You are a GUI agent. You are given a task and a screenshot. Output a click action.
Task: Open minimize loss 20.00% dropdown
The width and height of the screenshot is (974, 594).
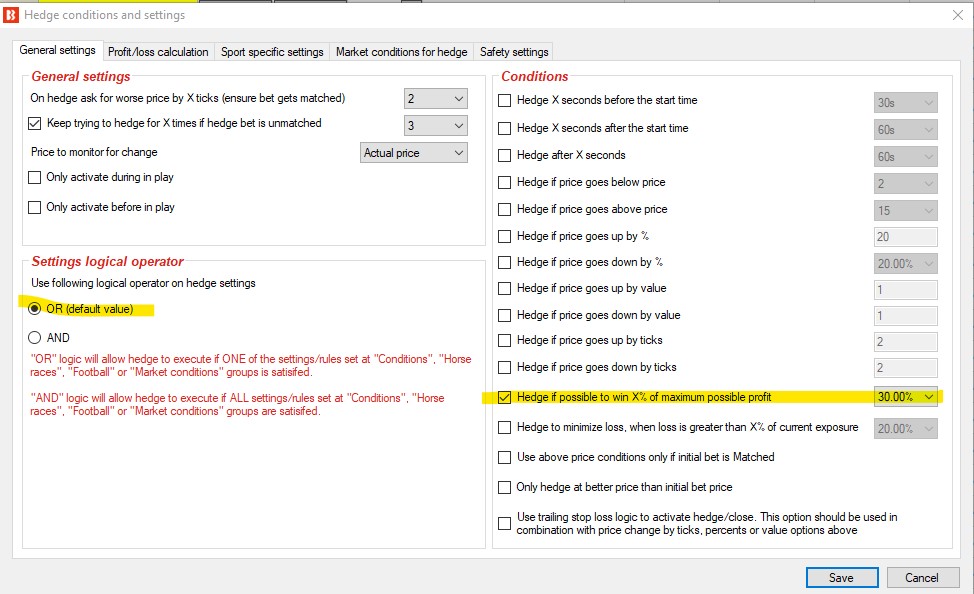tap(906, 429)
